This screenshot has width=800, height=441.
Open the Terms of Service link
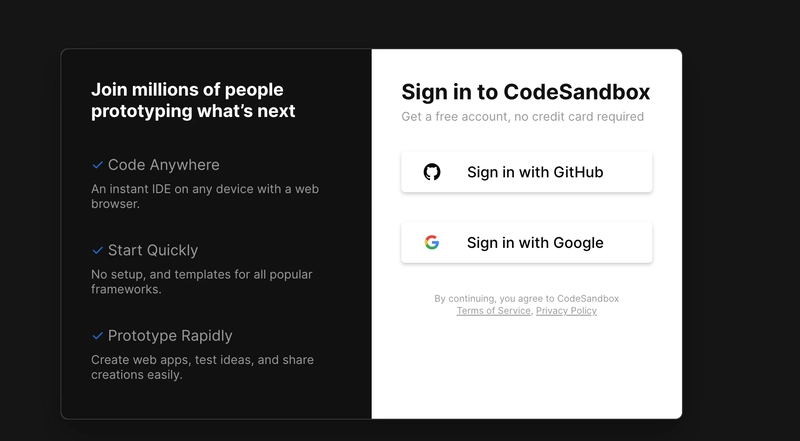493,311
